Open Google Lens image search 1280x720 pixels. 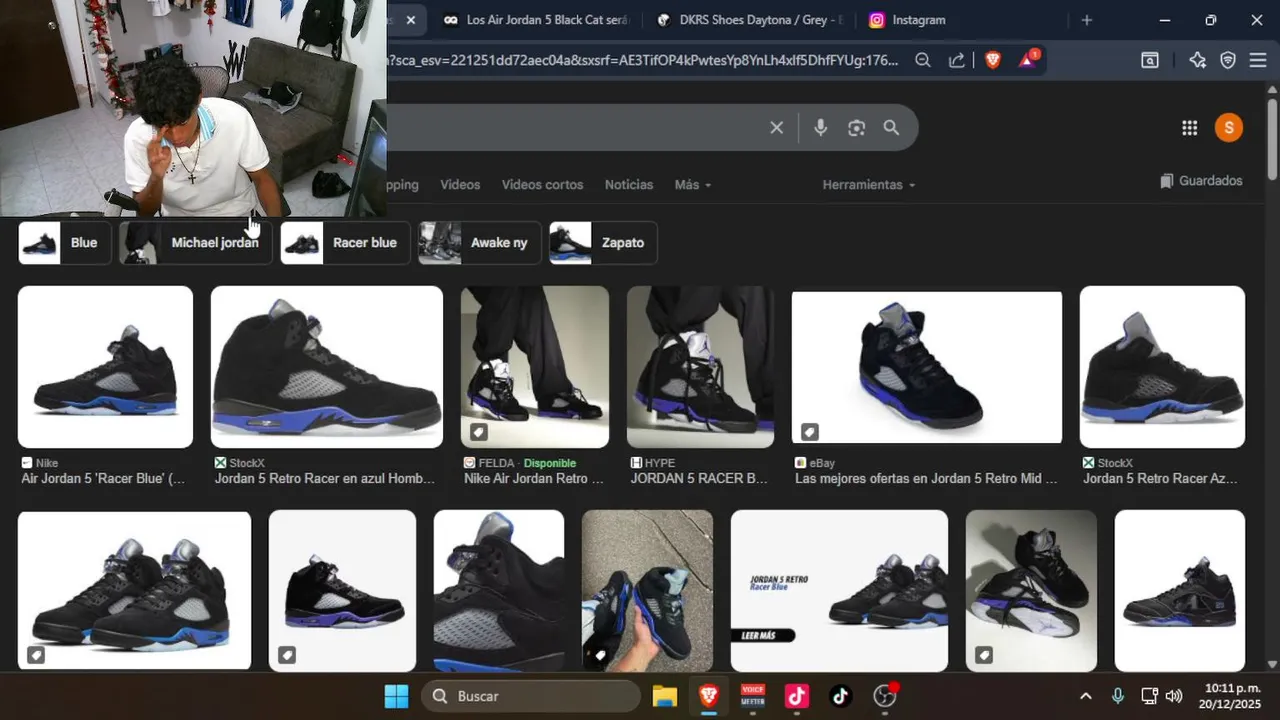click(856, 128)
